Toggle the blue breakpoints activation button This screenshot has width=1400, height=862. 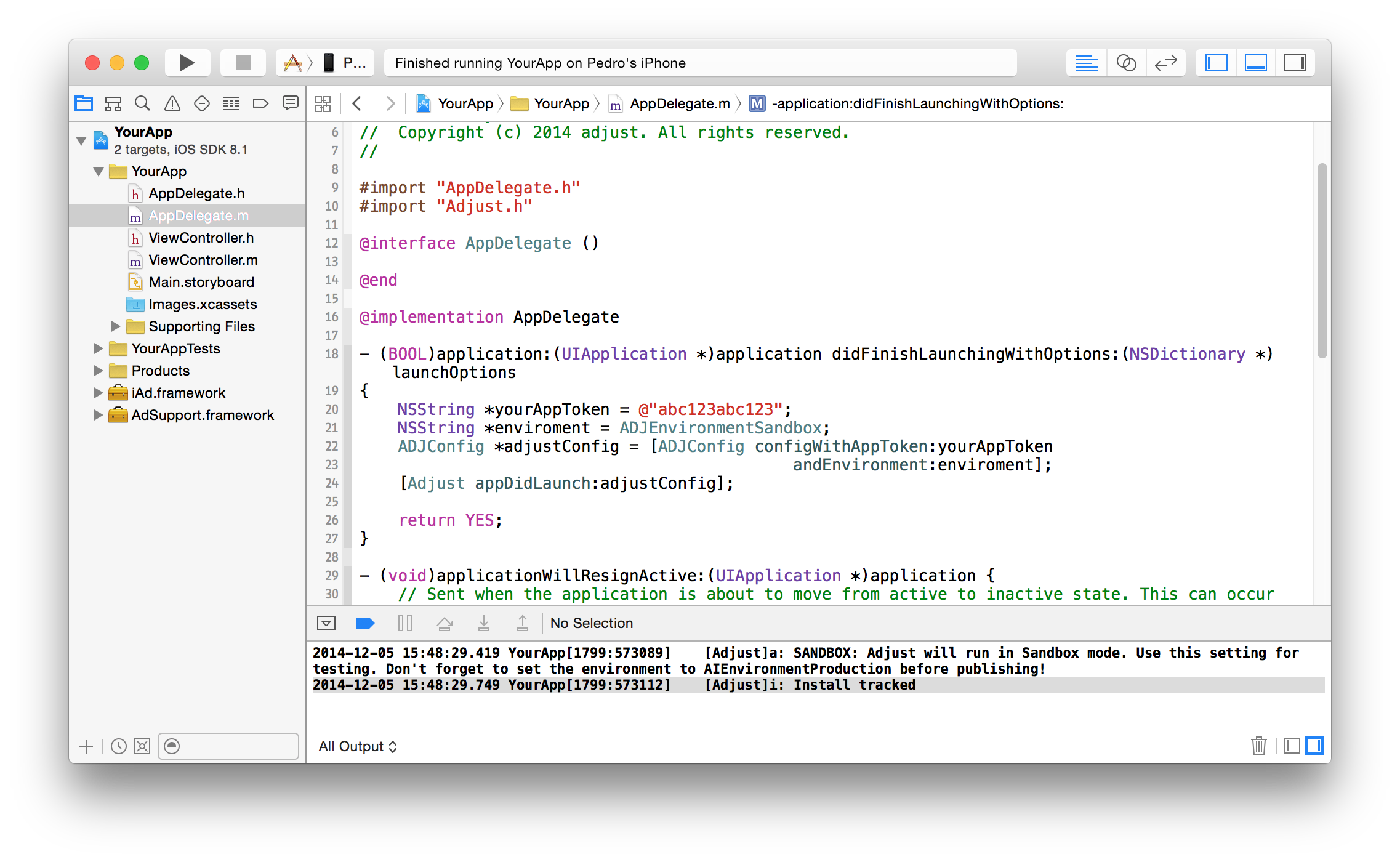pyautogui.click(x=365, y=623)
